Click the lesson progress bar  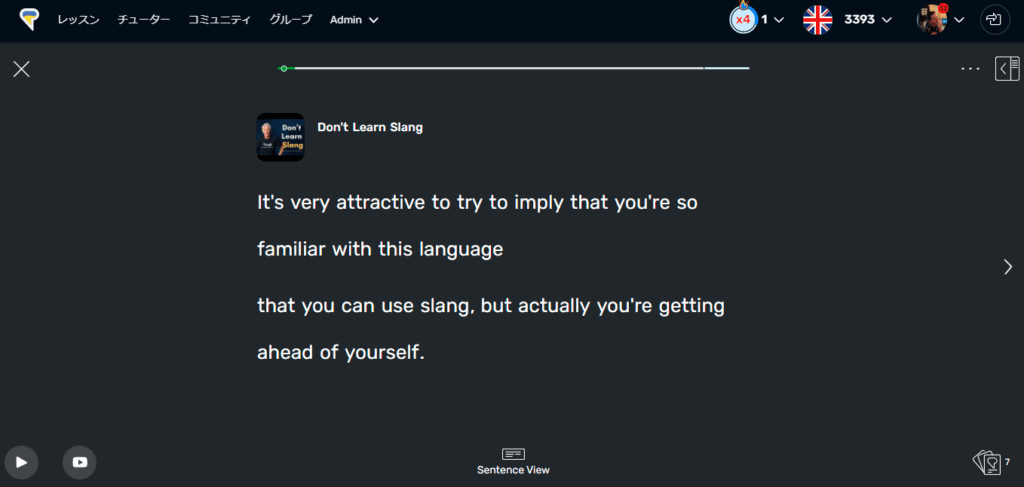click(x=514, y=68)
